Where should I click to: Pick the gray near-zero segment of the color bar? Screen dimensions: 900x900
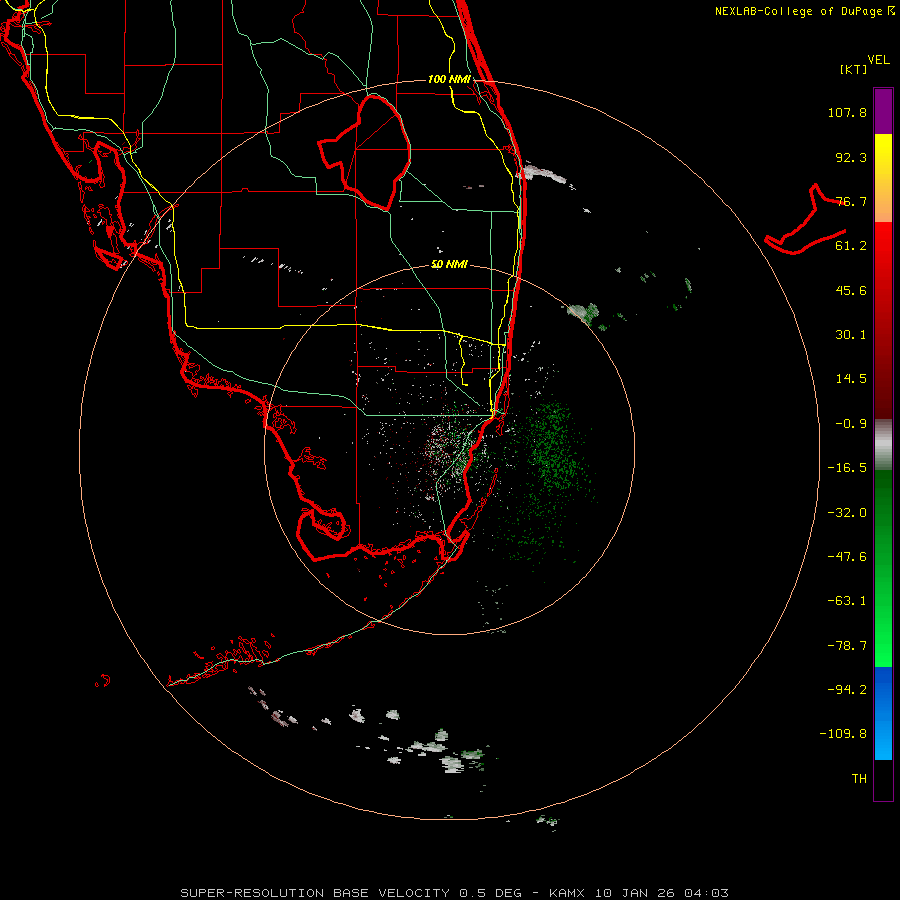[883, 445]
